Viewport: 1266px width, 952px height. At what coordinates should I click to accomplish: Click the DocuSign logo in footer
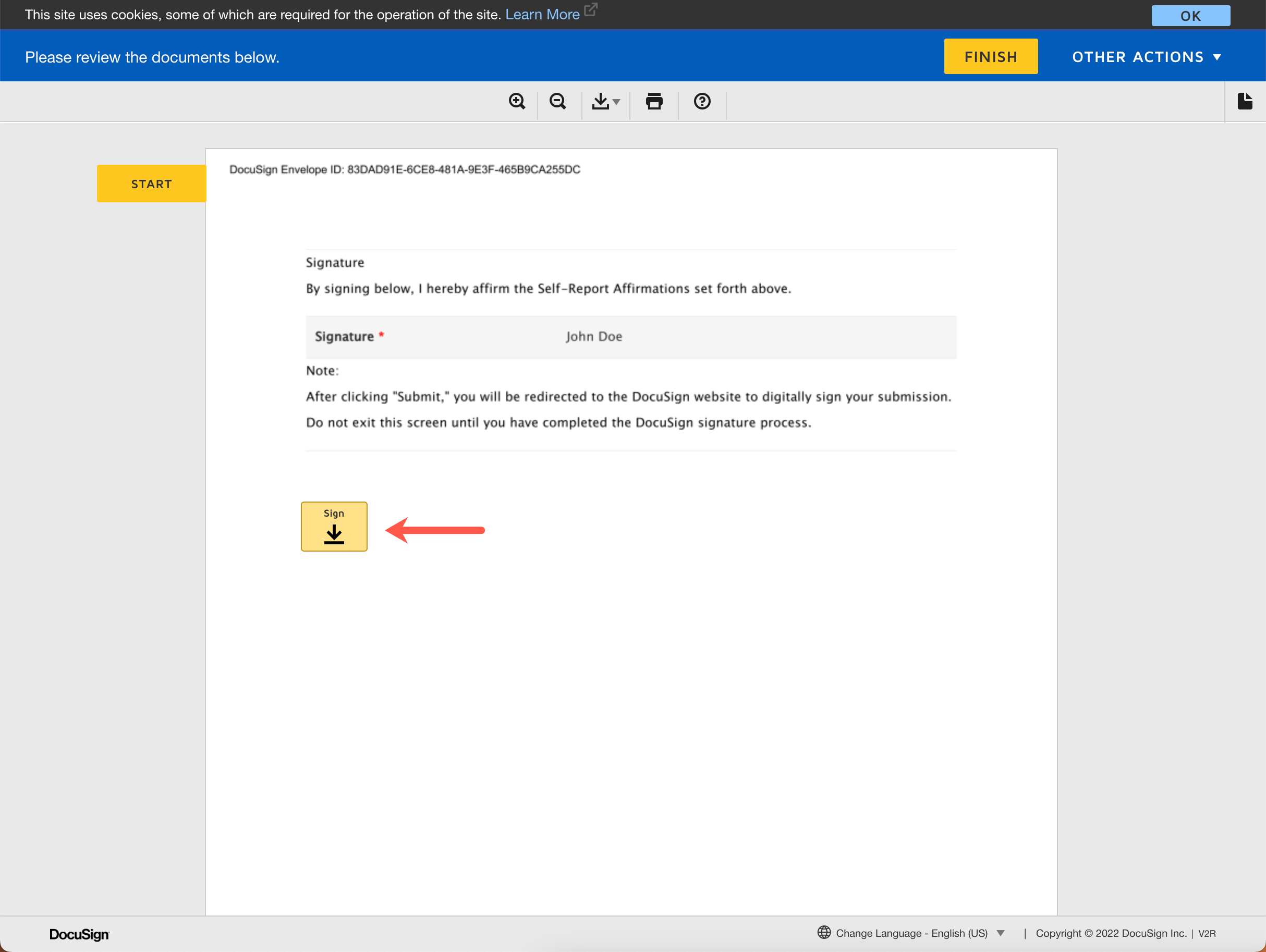pyautogui.click(x=79, y=934)
